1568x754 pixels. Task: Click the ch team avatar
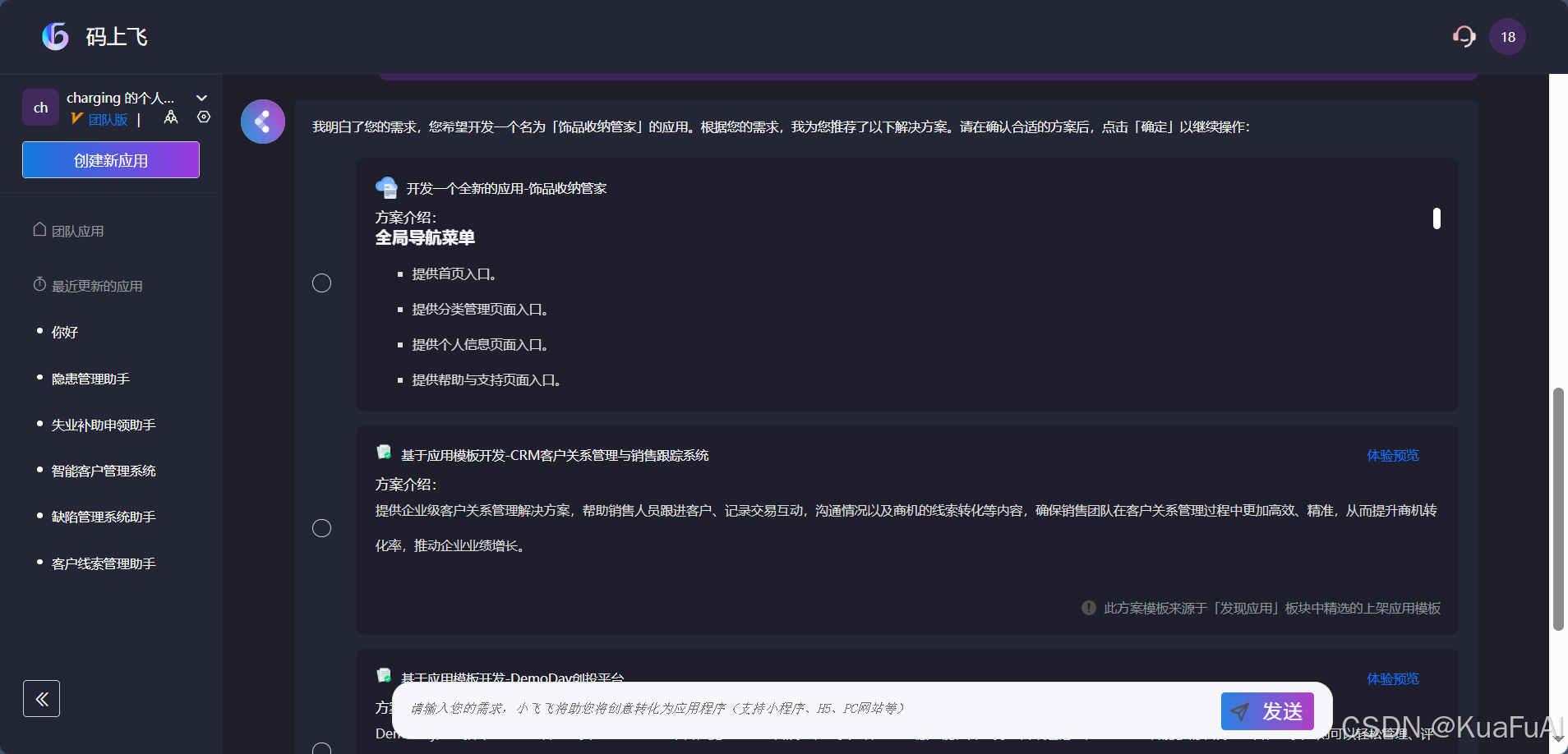tap(40, 108)
